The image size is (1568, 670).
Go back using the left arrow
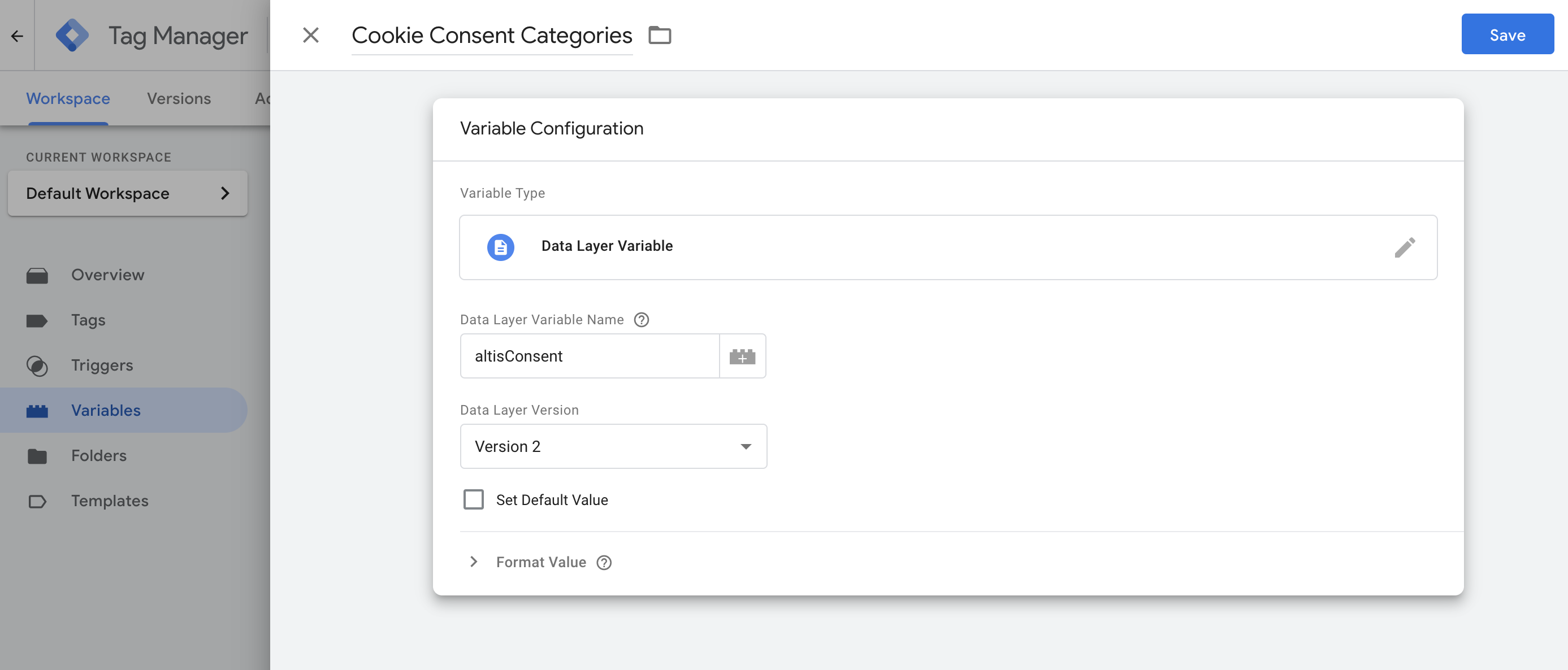pos(16,35)
